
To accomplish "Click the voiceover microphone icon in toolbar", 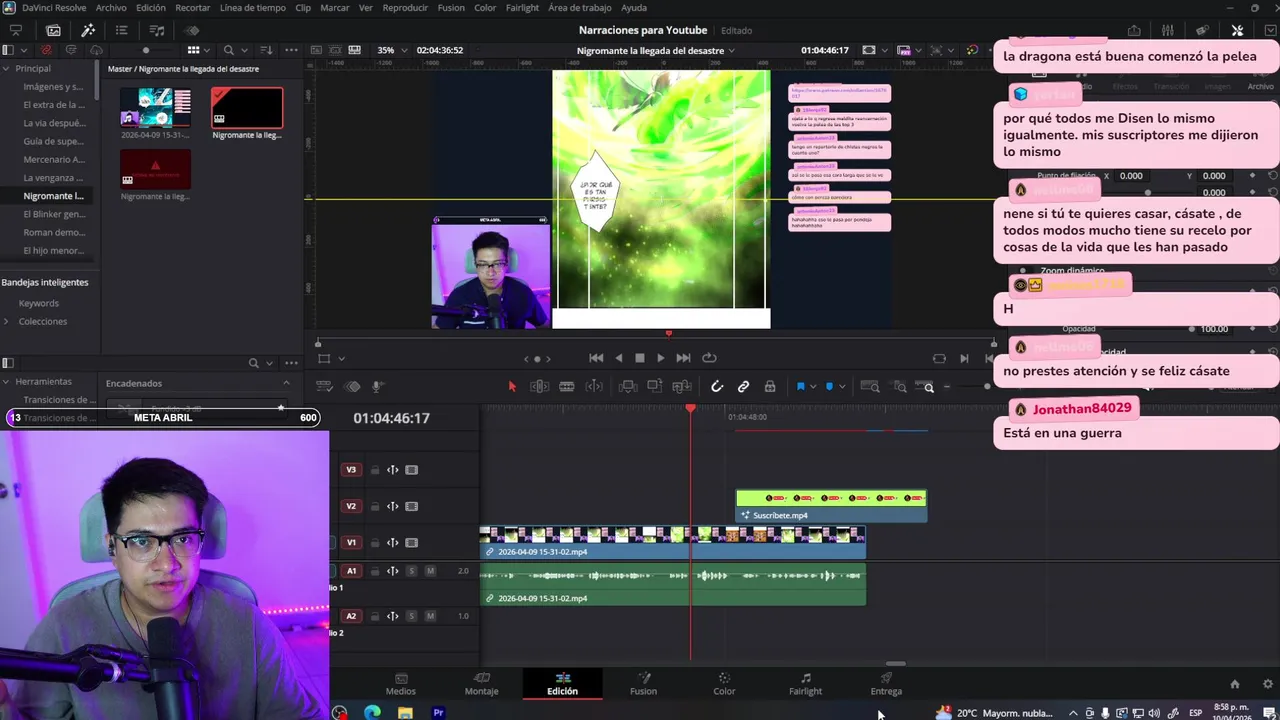I will [x=378, y=387].
